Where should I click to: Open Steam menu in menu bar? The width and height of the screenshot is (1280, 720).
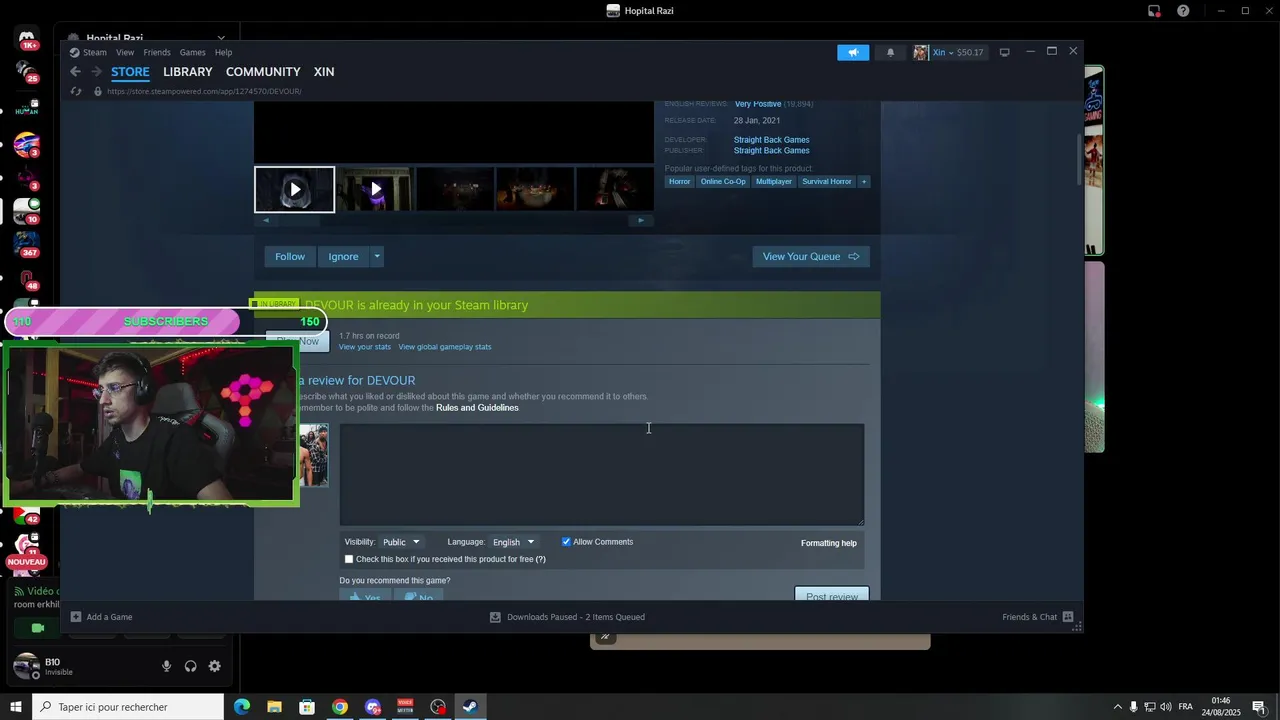point(95,52)
